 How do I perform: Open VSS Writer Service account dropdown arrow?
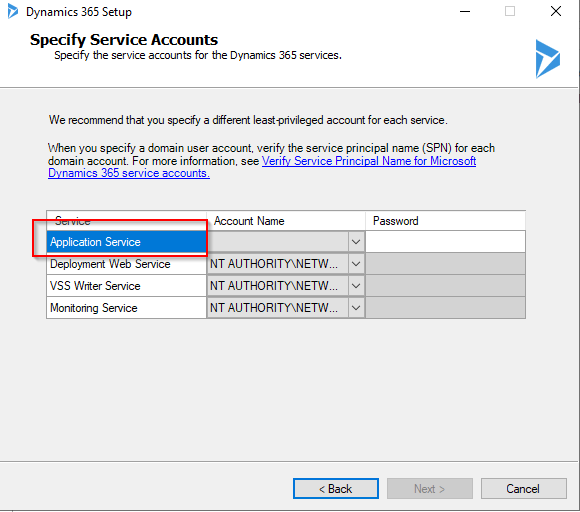click(x=356, y=286)
